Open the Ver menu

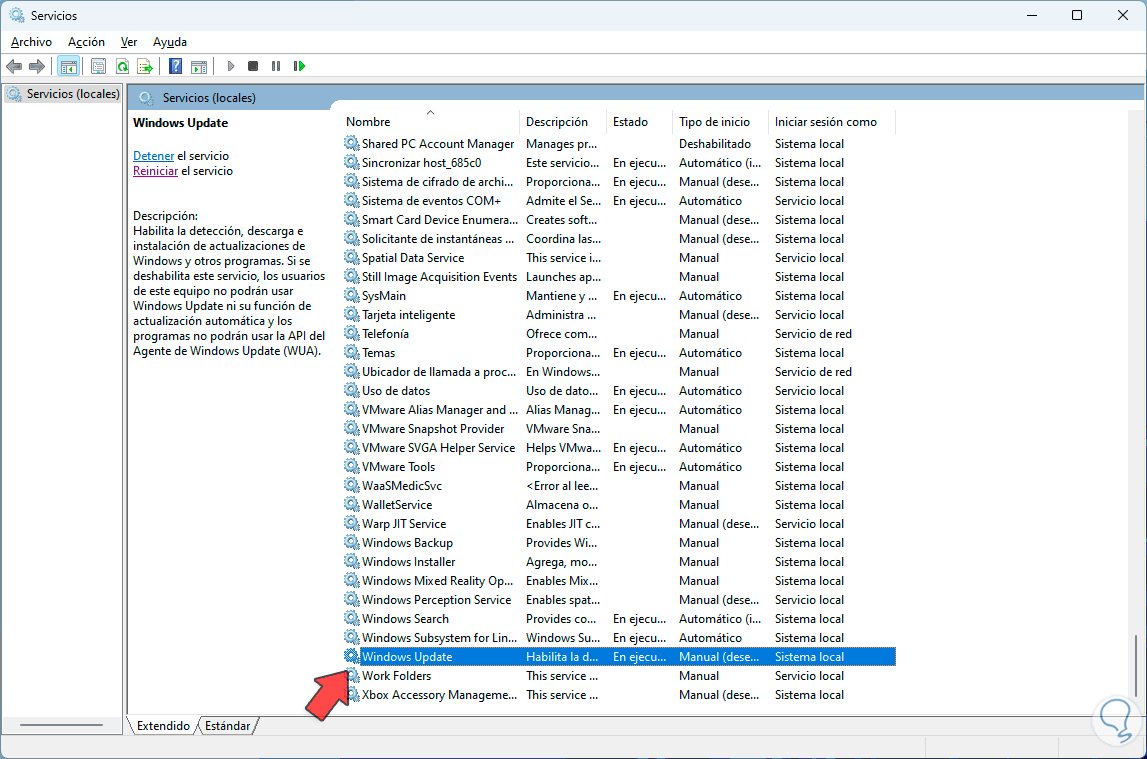[129, 42]
